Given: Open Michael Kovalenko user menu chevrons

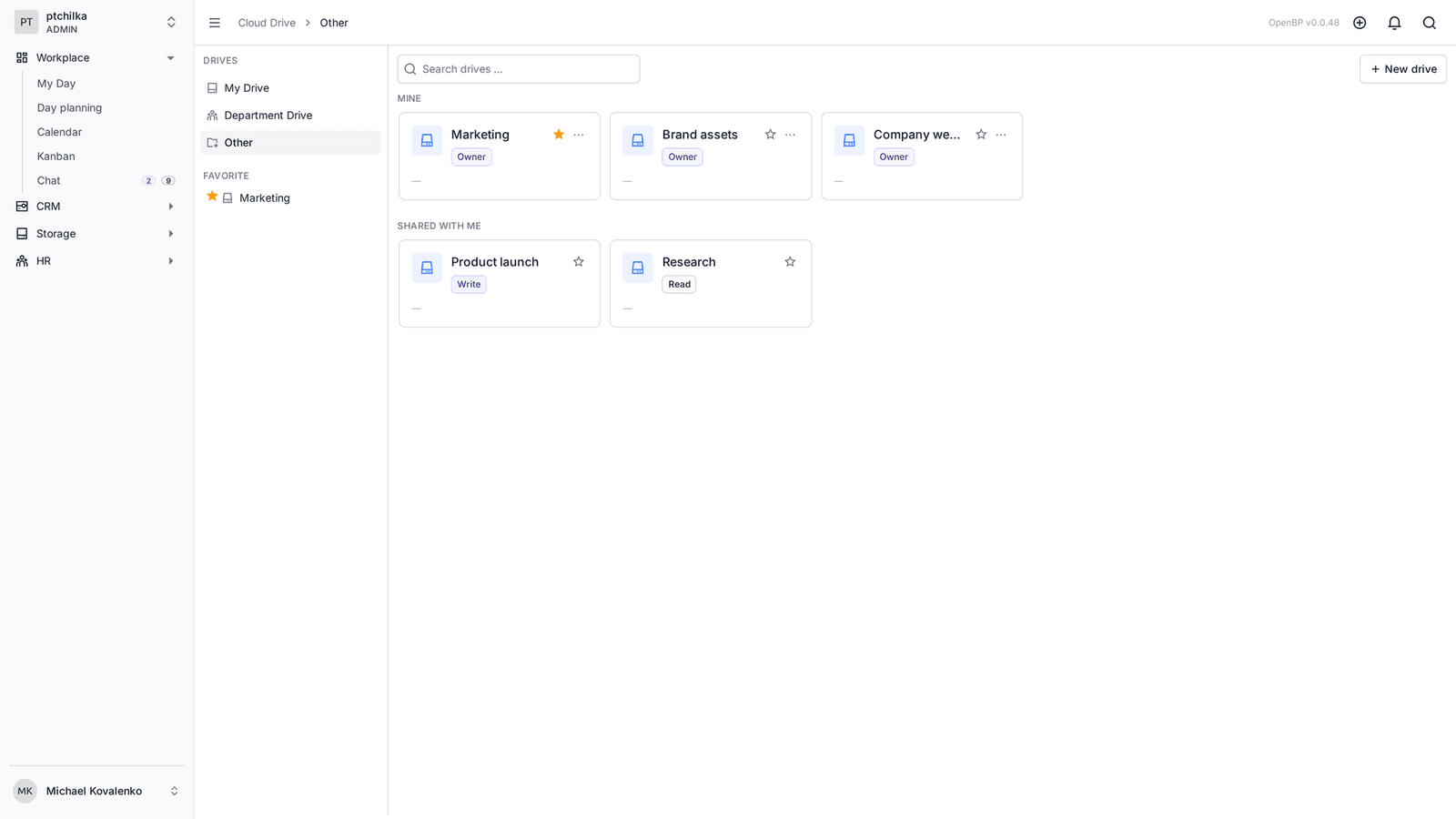Looking at the screenshot, I should [174, 791].
